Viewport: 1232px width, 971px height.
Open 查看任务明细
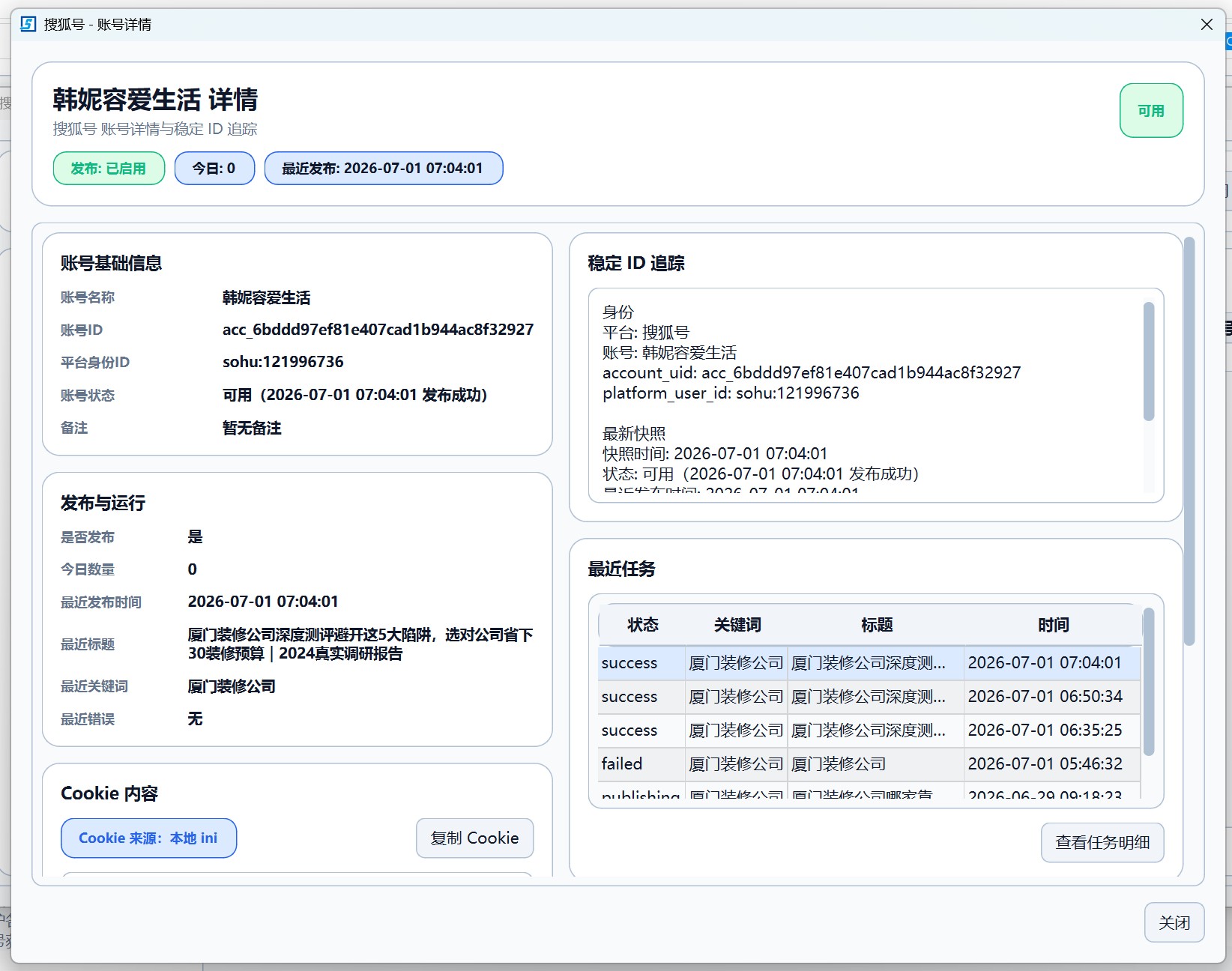(x=1102, y=842)
